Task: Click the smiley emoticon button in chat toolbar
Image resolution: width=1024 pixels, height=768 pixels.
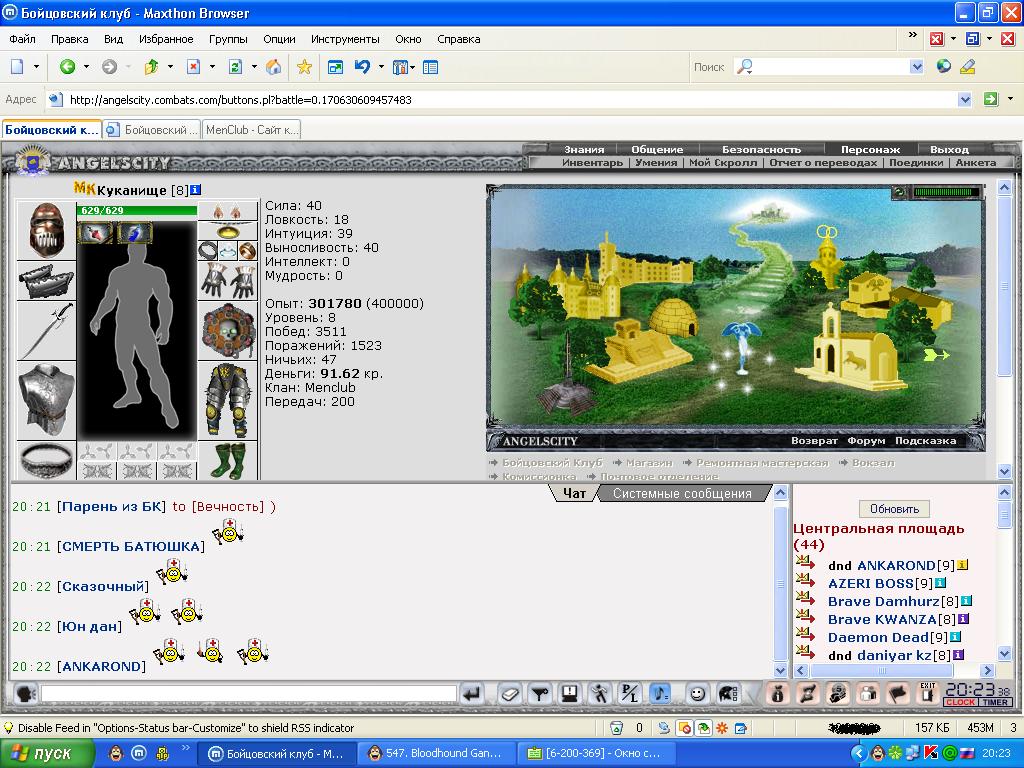Action: (697, 694)
